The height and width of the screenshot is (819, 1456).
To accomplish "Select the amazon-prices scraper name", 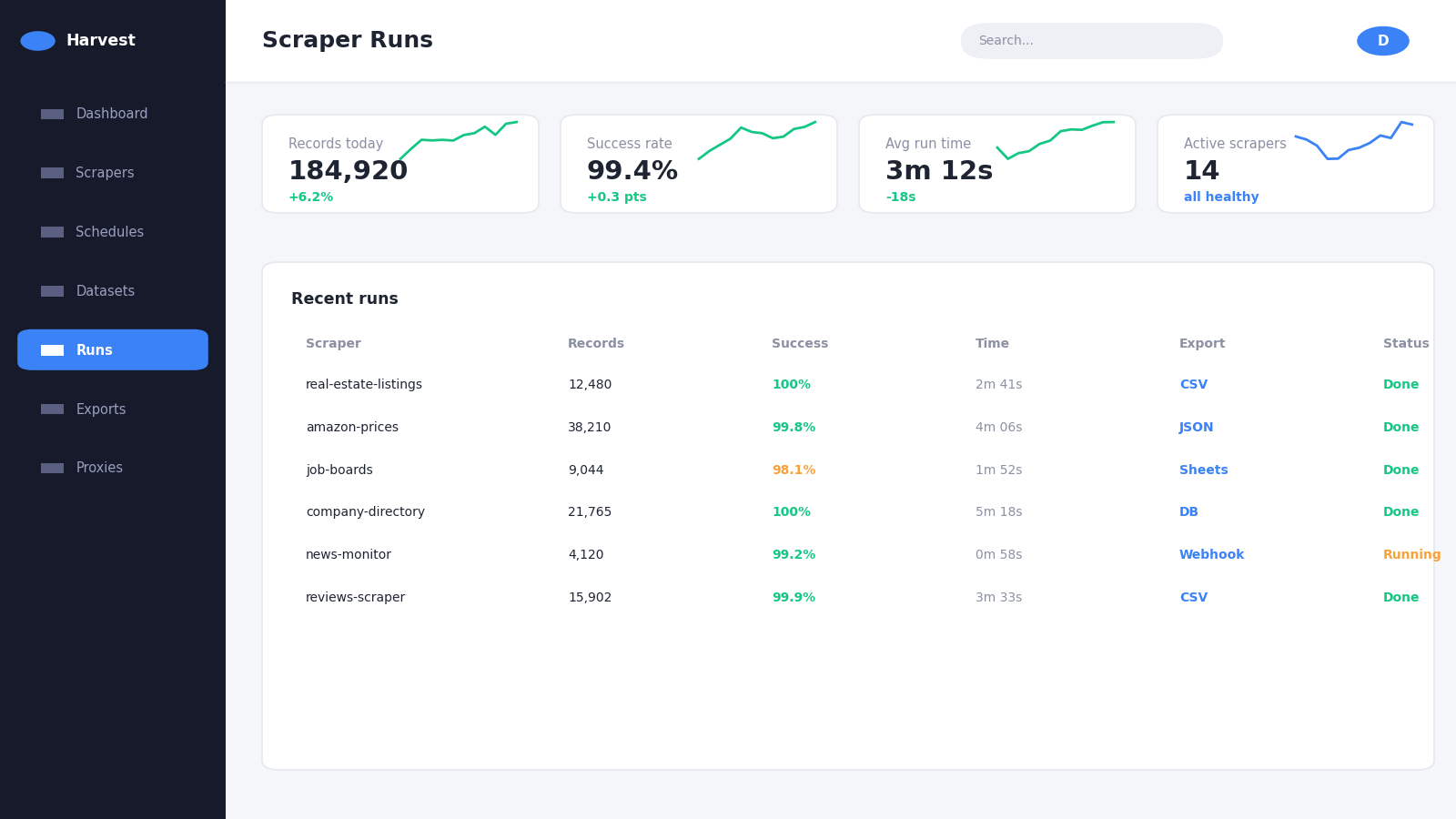I will (x=352, y=428).
